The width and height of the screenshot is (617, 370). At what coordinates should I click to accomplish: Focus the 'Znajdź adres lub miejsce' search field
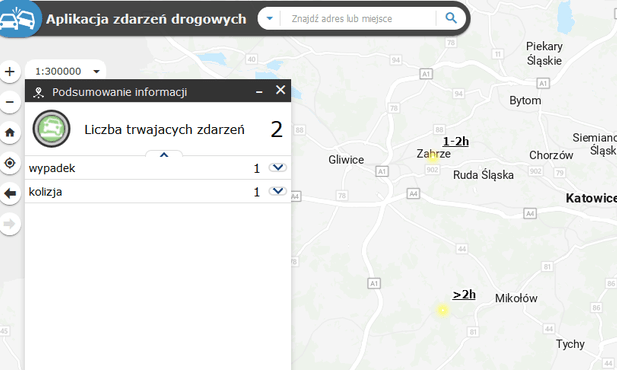tap(358, 18)
